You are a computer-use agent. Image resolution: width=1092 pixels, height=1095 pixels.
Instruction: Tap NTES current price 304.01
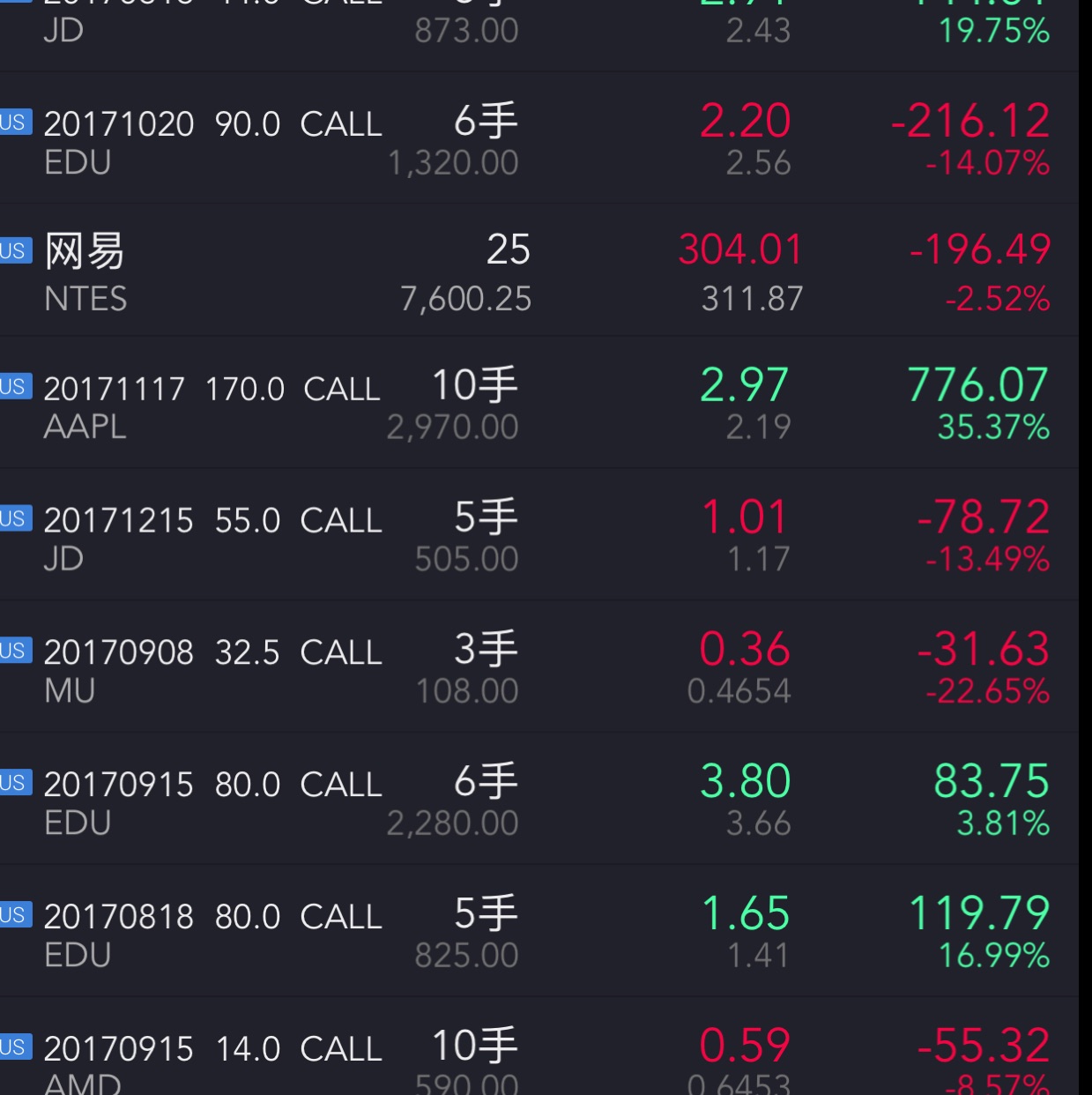(x=740, y=250)
